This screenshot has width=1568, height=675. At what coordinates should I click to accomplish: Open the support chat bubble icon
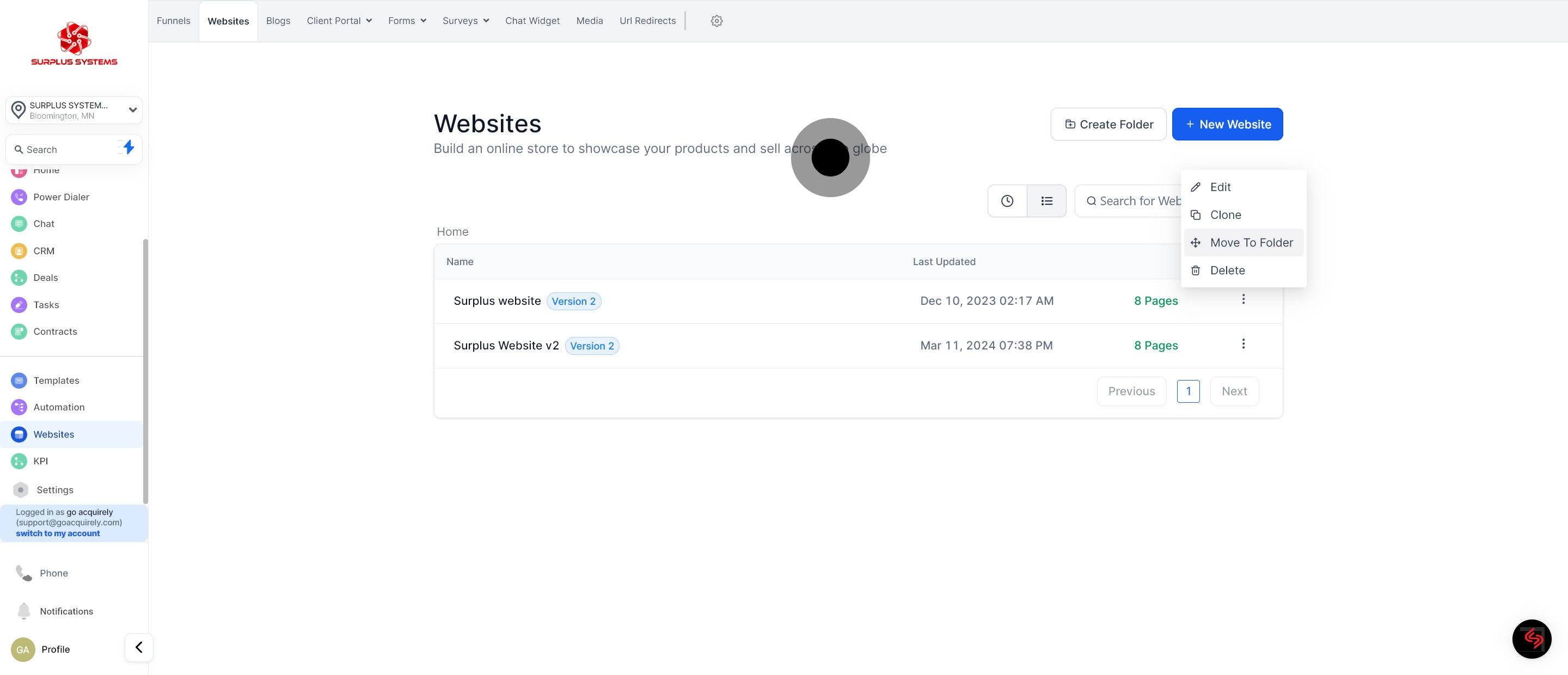(x=1531, y=639)
